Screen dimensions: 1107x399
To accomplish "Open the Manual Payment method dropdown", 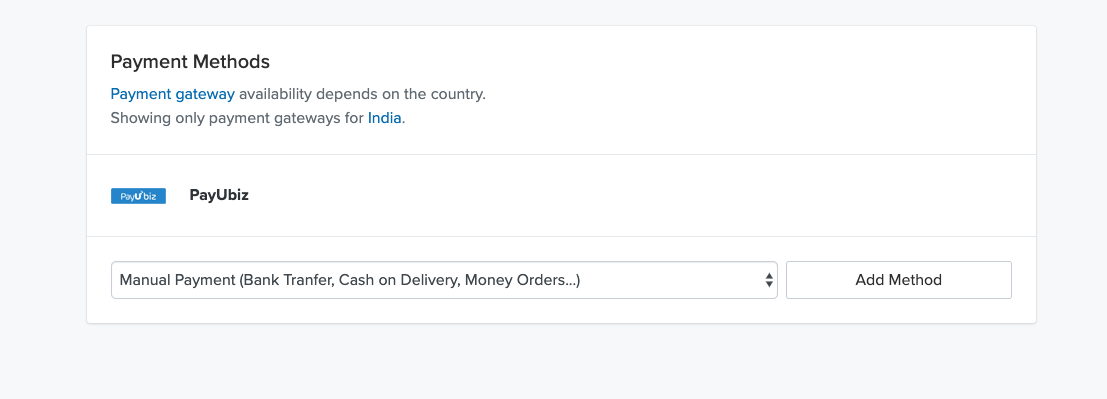I will click(444, 280).
